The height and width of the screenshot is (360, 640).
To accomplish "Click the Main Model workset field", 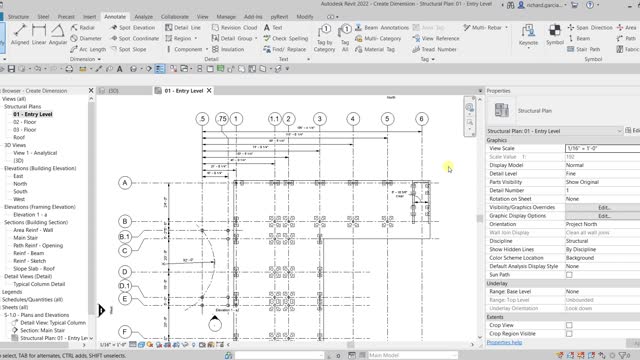I will pyautogui.click(x=412, y=356).
